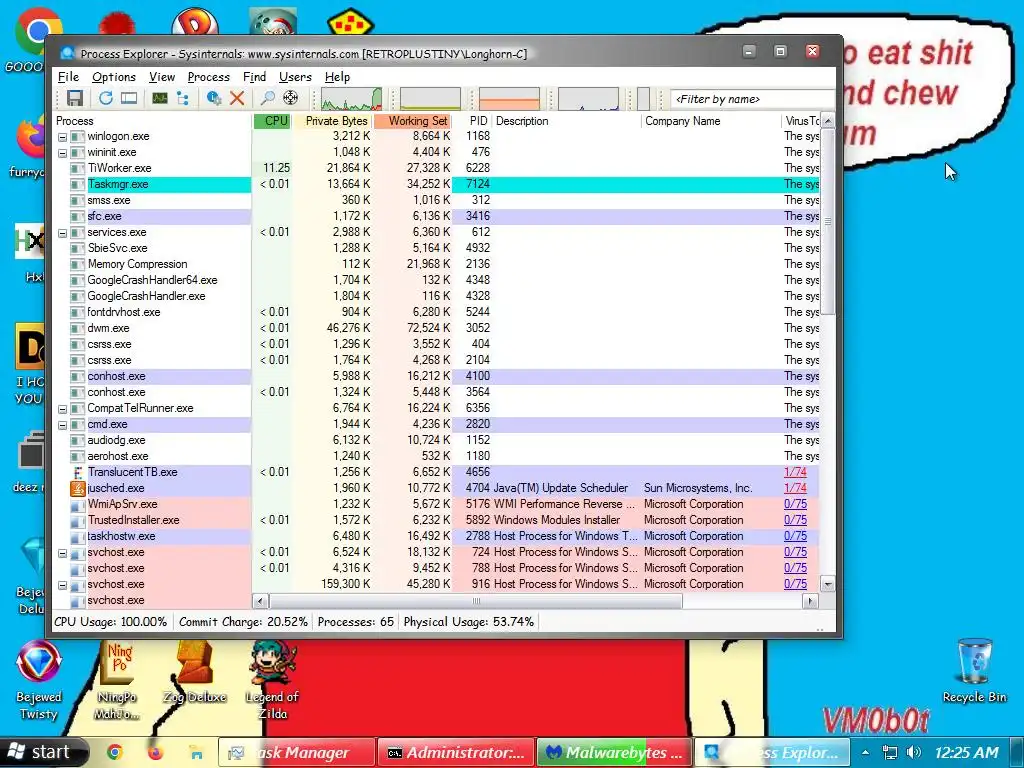Open the View menu
Image resolution: width=1024 pixels, height=768 pixels.
161,77
